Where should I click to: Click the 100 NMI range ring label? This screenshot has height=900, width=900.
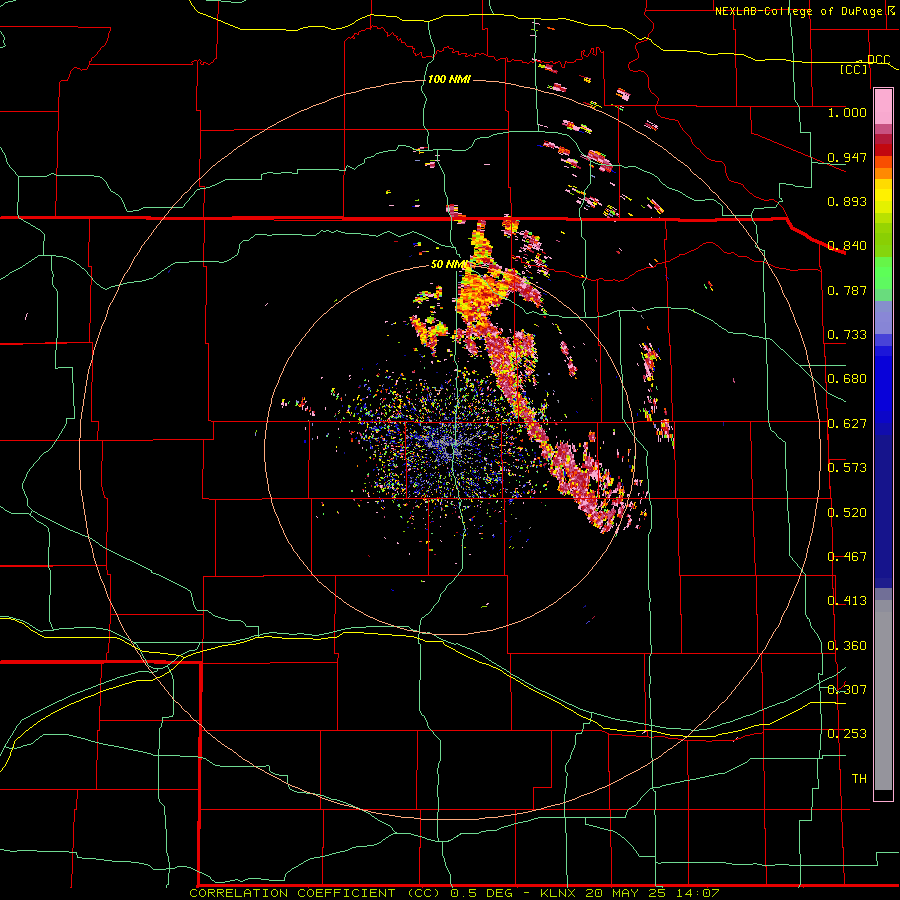(x=449, y=79)
